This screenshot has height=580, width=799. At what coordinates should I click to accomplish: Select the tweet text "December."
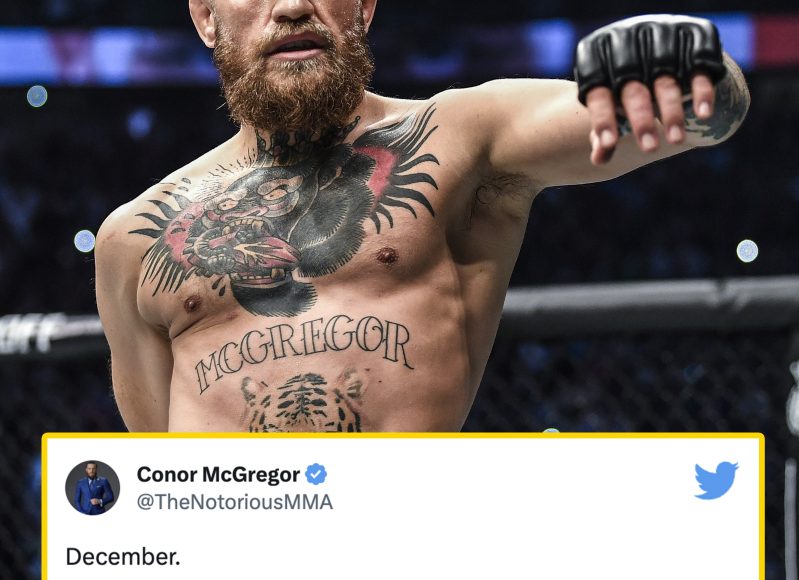pyautogui.click(x=123, y=557)
